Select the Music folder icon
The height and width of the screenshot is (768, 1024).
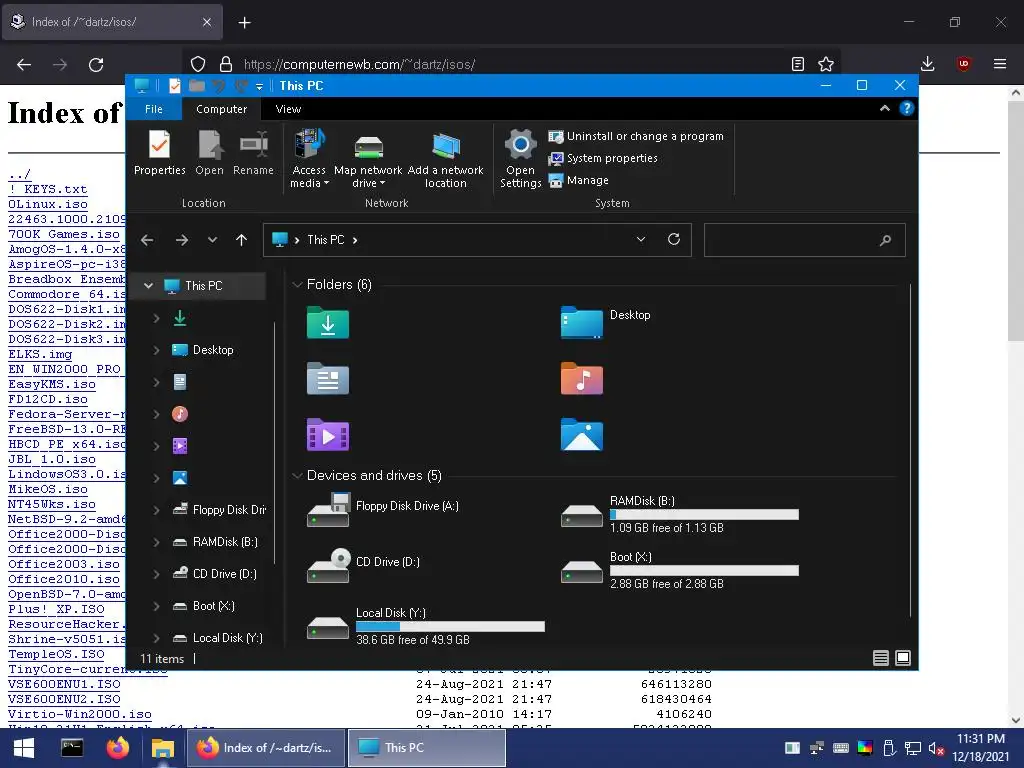(582, 379)
